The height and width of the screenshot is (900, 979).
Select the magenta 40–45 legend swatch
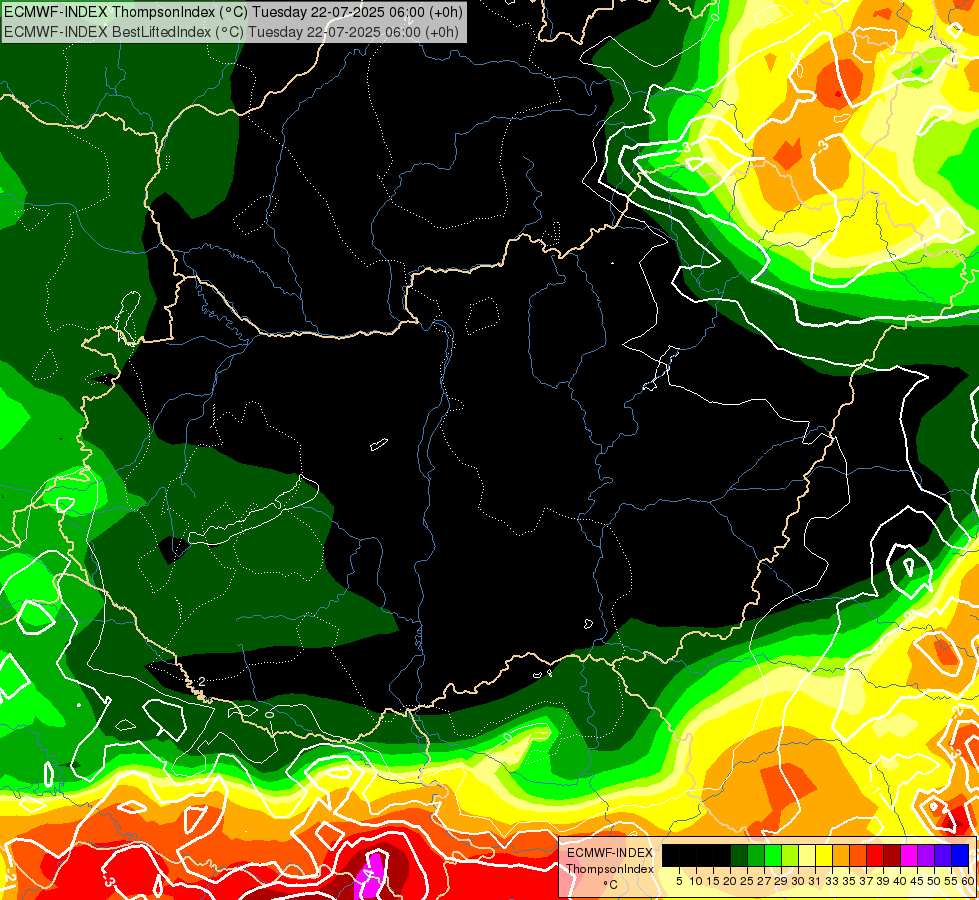tap(909, 855)
